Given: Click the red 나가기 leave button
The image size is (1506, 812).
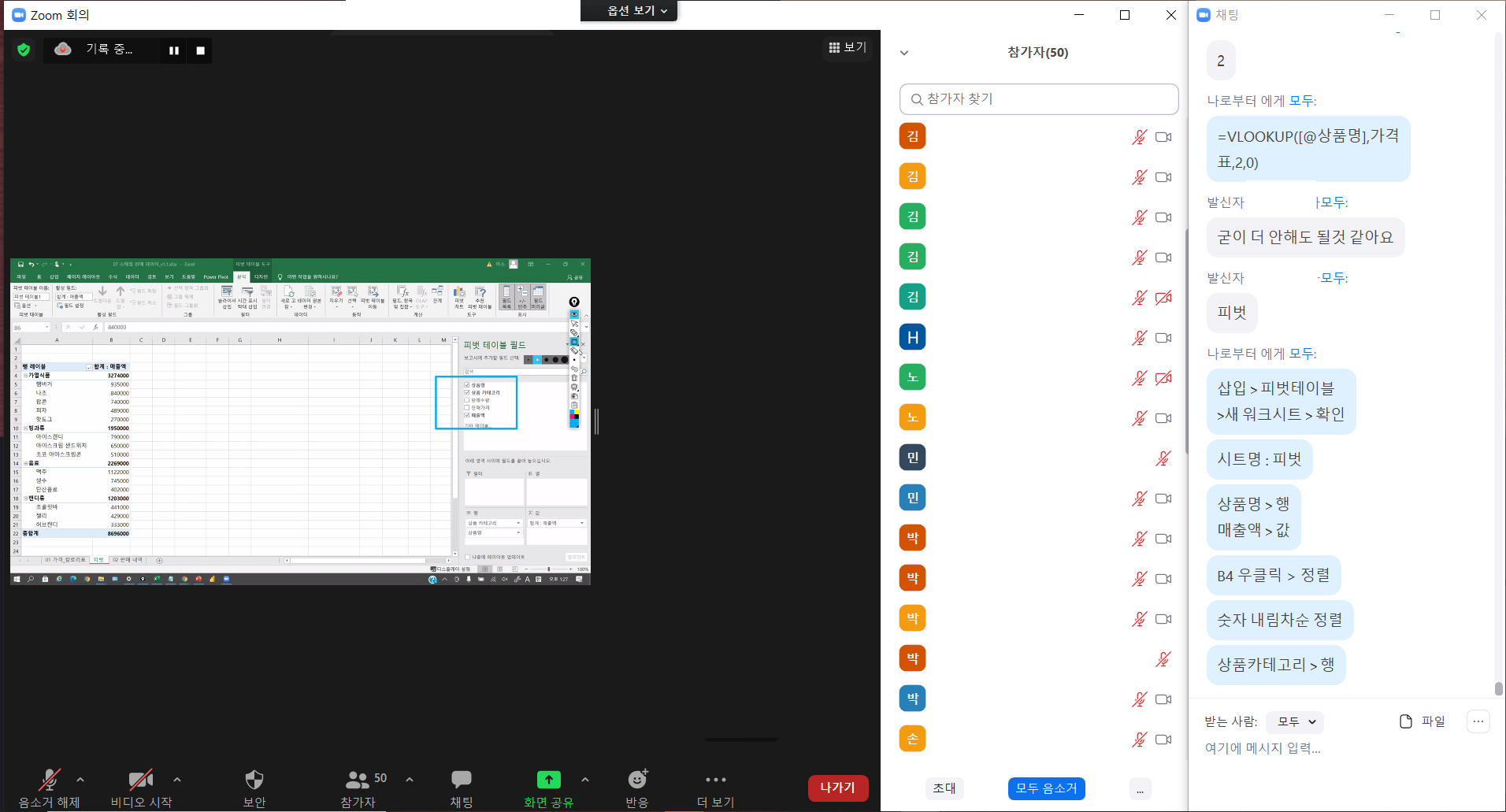Looking at the screenshot, I should [837, 788].
